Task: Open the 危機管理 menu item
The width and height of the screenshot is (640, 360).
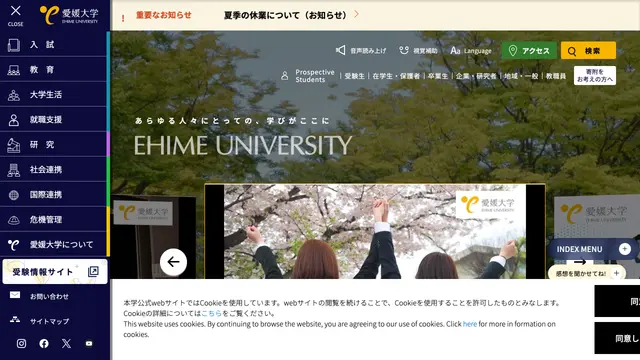Action: click(x=53, y=220)
